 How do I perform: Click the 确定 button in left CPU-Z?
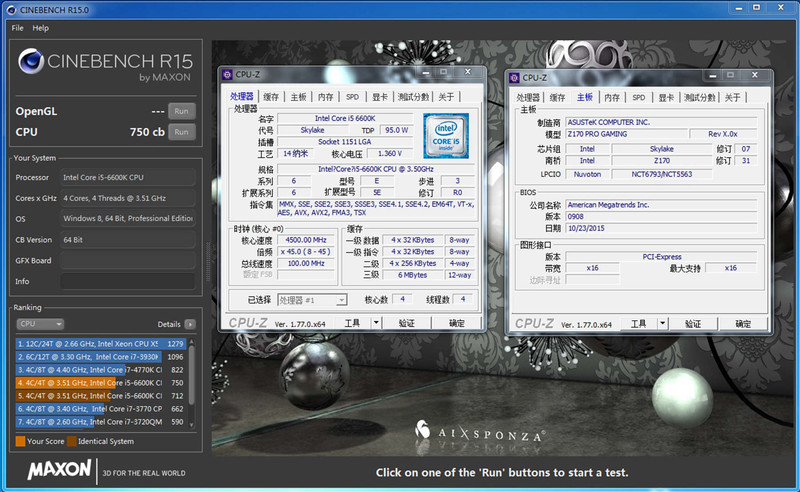457,323
